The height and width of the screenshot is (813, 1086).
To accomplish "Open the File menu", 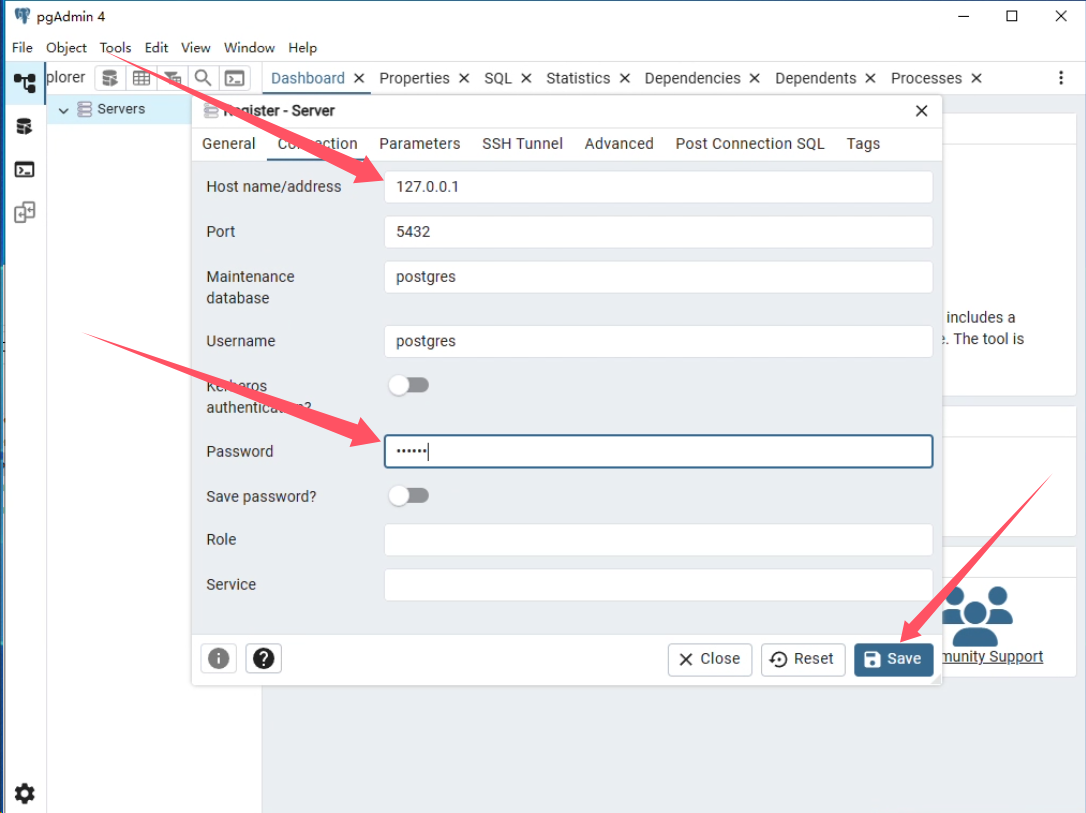I will pyautogui.click(x=22, y=47).
